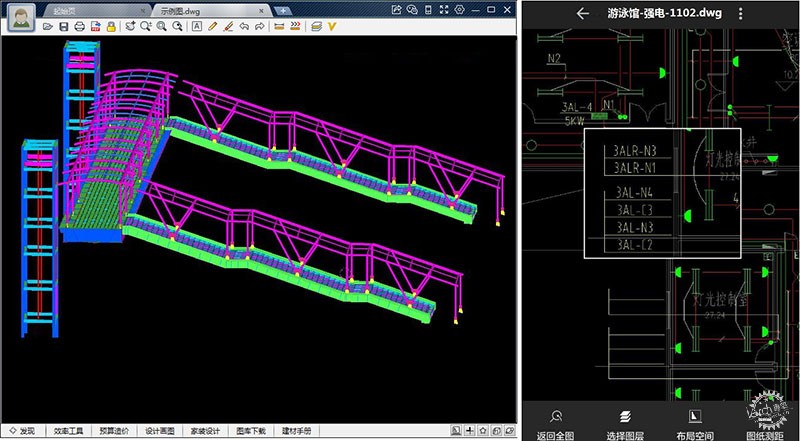This screenshot has height=441, width=800.
Task: Toggle fullscreen mode icon in title bar
Action: 444,10
